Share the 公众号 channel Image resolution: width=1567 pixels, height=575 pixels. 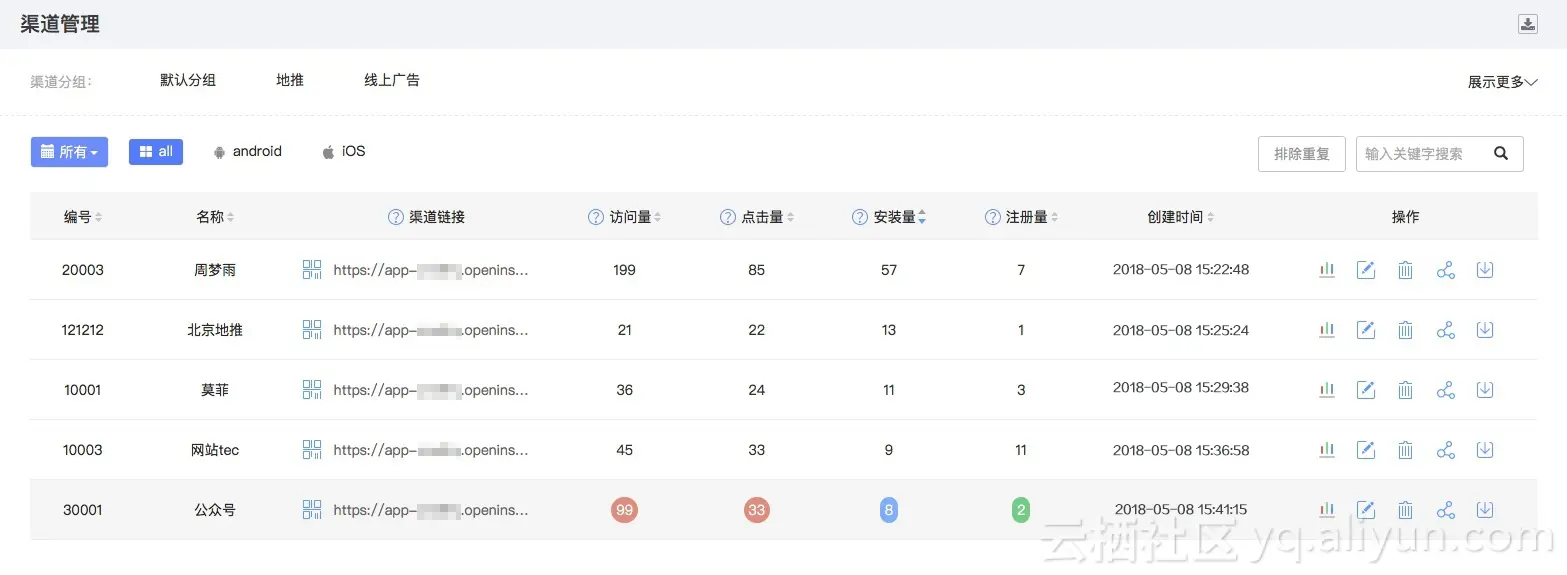[x=1445, y=510]
